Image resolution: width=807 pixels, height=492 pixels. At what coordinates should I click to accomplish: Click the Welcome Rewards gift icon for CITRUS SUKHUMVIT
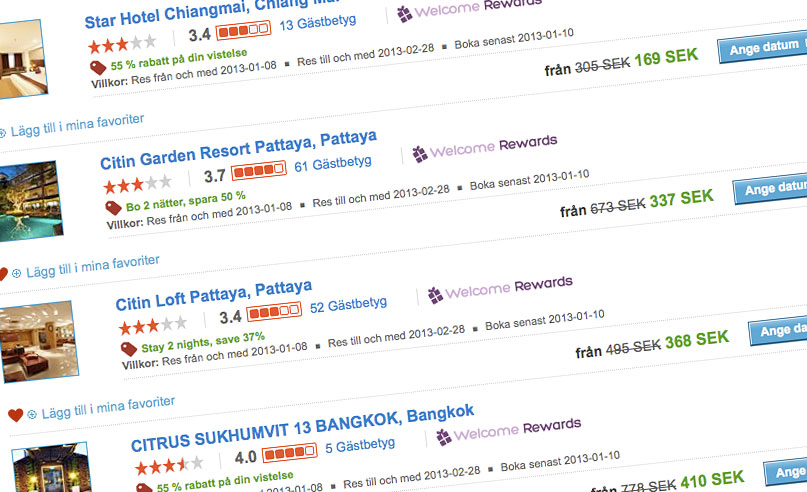pyautogui.click(x=444, y=437)
